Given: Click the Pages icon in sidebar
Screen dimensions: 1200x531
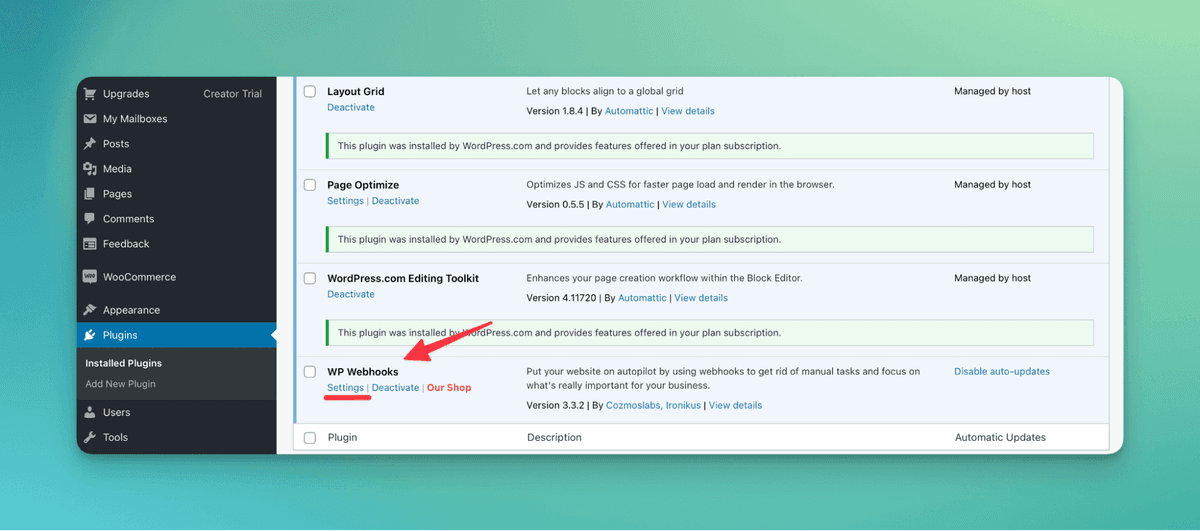Looking at the screenshot, I should pyautogui.click(x=90, y=194).
